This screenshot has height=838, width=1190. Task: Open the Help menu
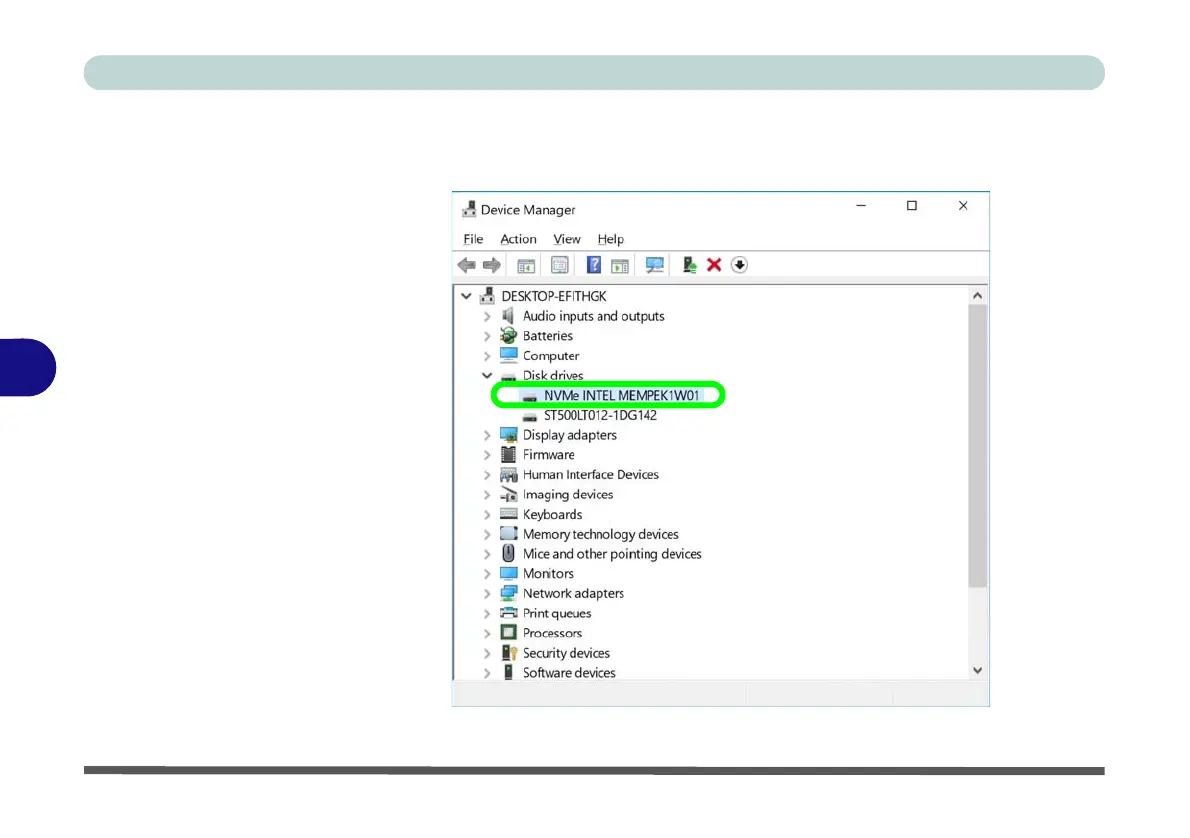coord(610,239)
